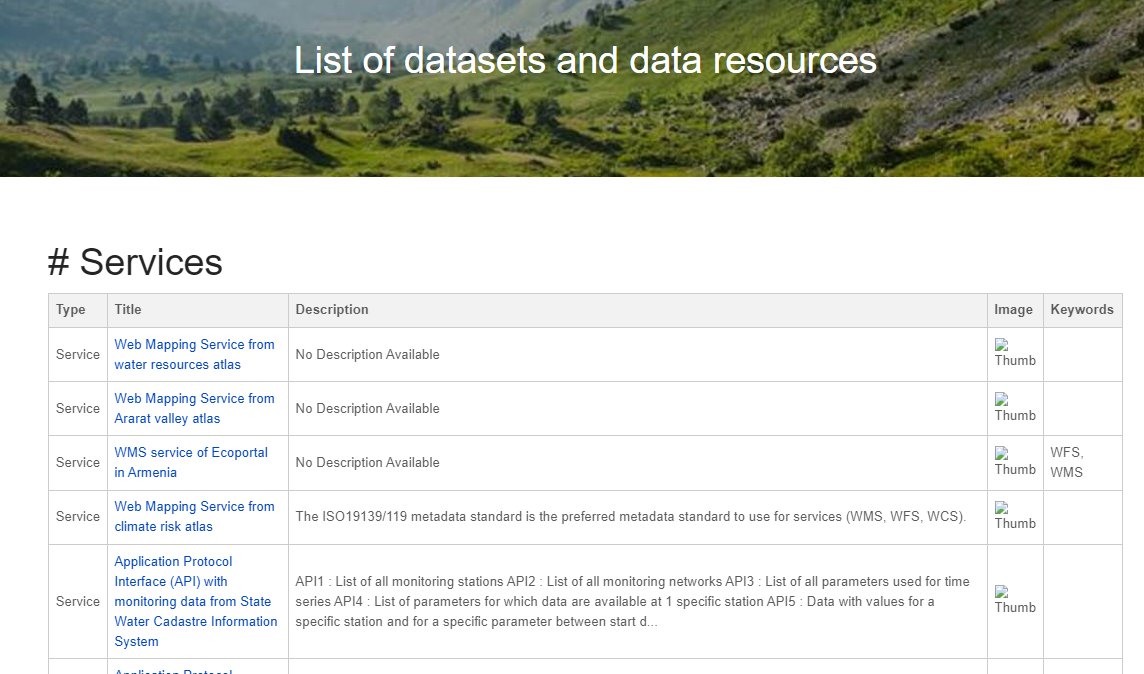Click the Thumb image in the water resources atlas row
This screenshot has width=1144, height=674.
(x=1015, y=354)
